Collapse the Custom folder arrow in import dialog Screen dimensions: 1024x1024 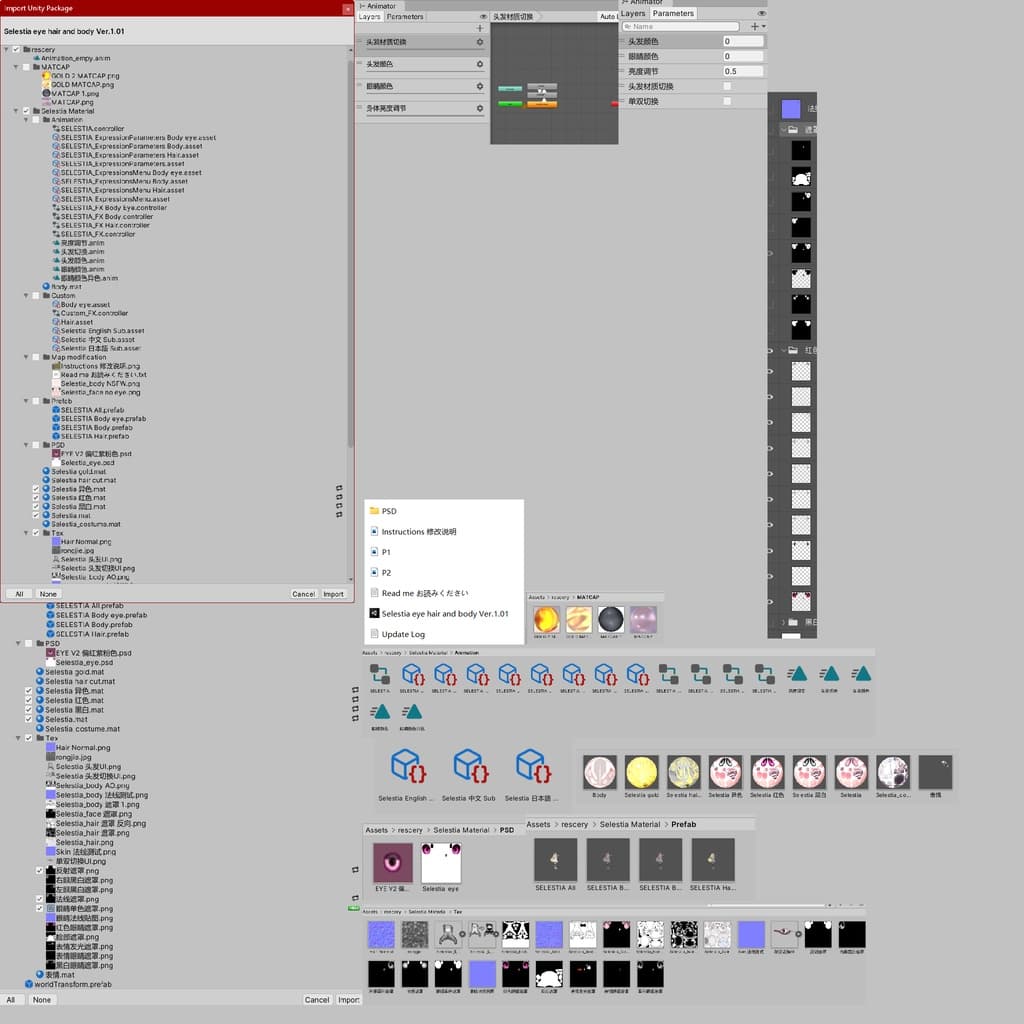click(x=26, y=296)
